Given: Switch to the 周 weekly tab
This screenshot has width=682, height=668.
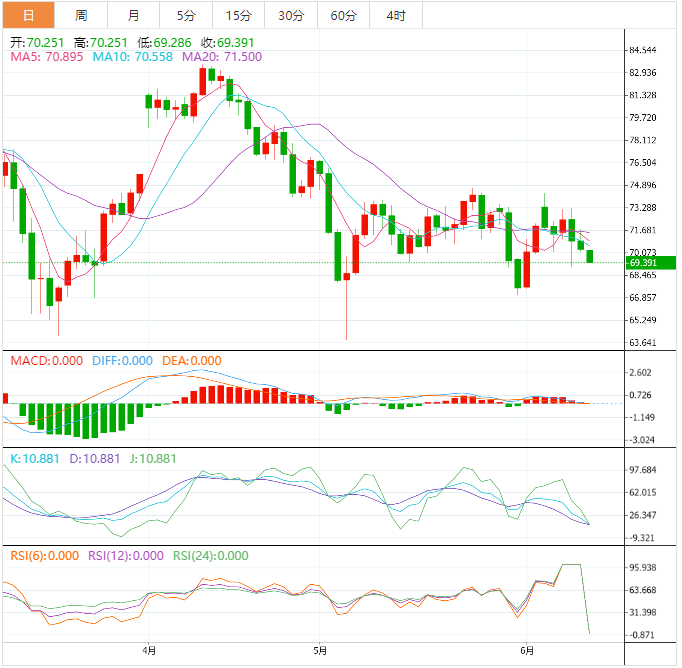Looking at the screenshot, I should tap(81, 15).
